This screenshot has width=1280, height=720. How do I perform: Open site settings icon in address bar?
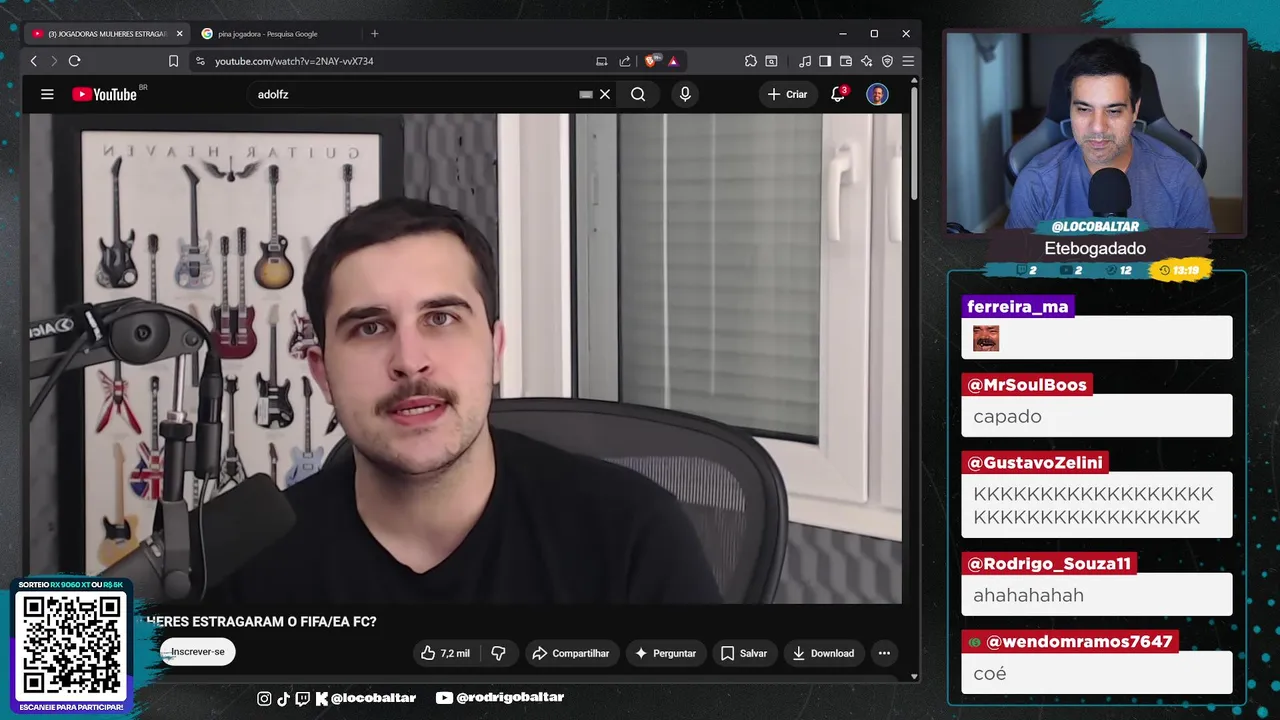(x=200, y=61)
